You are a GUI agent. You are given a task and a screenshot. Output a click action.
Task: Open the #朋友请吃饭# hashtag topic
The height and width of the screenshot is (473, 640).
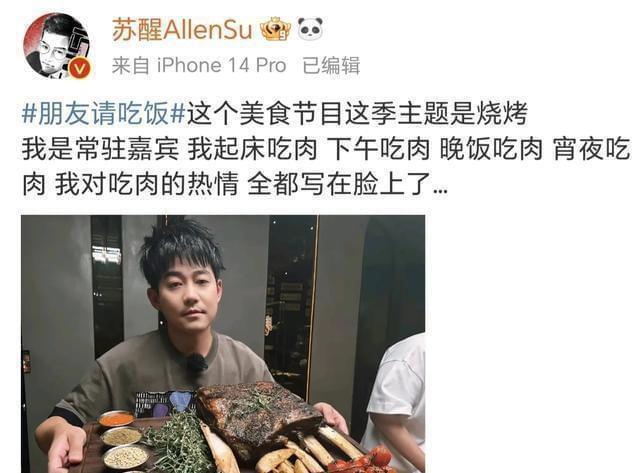(104, 113)
